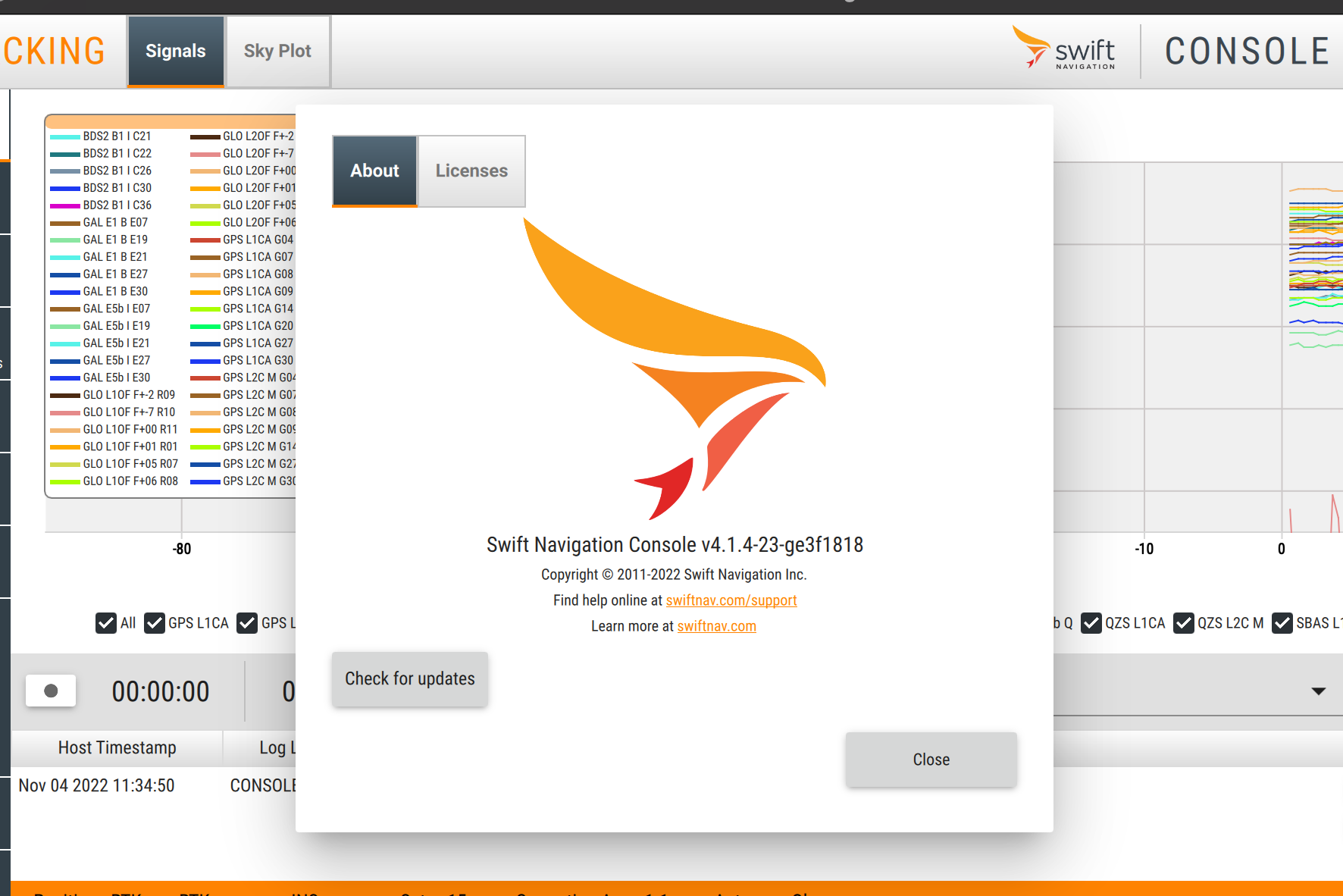This screenshot has height=896, width=1343.
Task: Select the About tab in dialog
Action: tap(375, 171)
